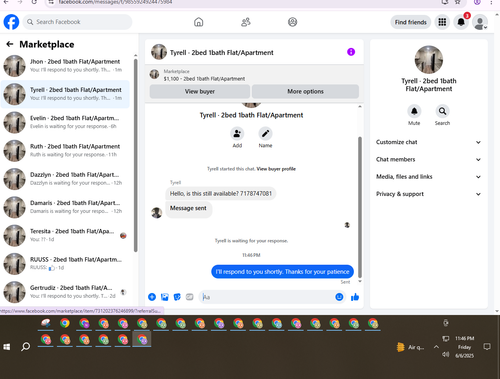Click the Facebook logo icon

point(11,22)
